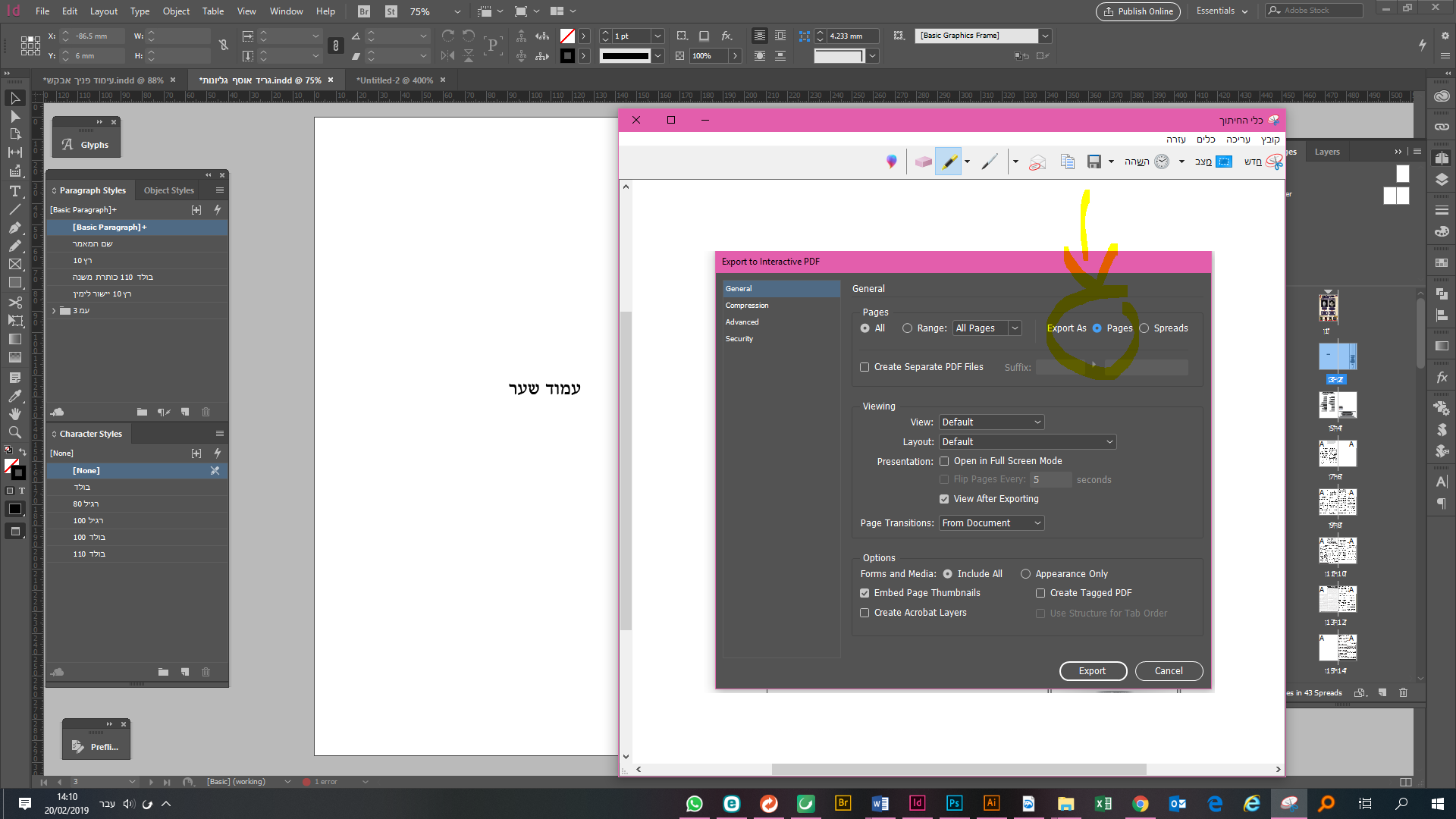Click the black stroke color swatch
This screenshot has width=1456, height=819.
point(567,55)
